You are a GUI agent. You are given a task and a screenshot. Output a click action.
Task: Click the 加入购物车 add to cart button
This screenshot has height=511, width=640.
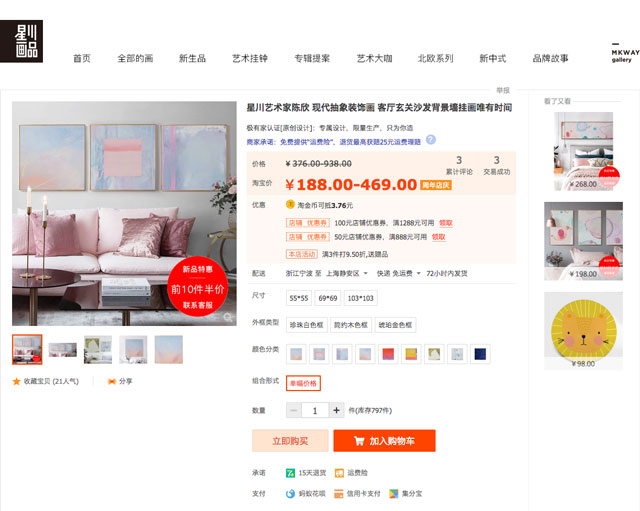(x=384, y=441)
